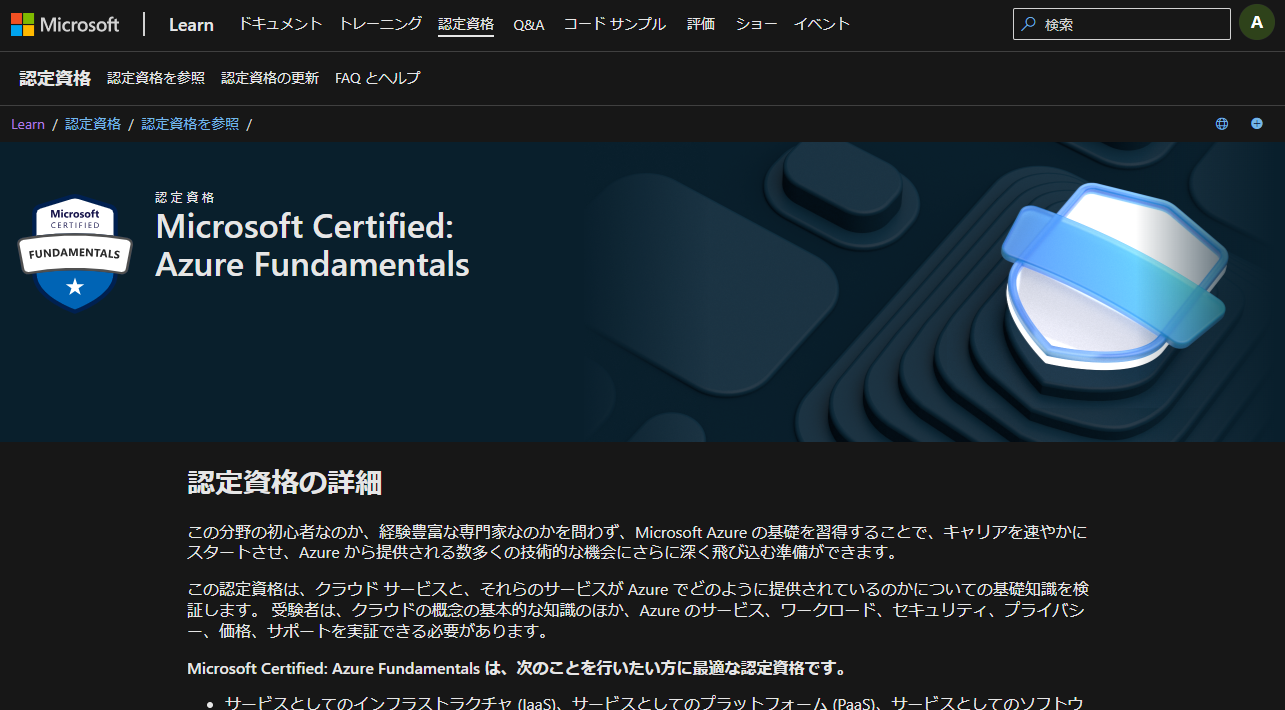Viewport: 1285px width, 710px height.
Task: Click the 検索 search field
Action: [1122, 24]
